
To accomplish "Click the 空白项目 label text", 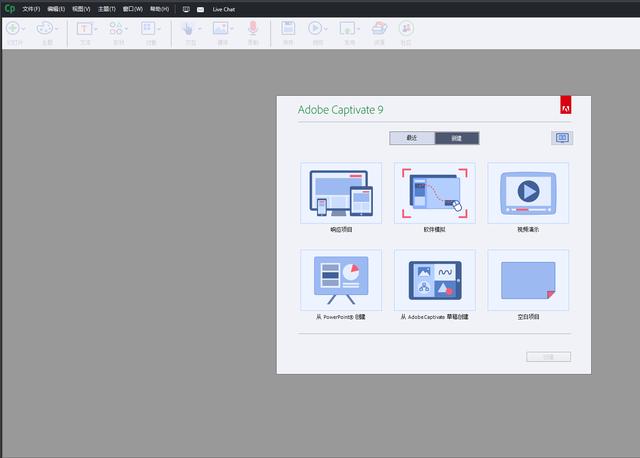I will 529,317.
